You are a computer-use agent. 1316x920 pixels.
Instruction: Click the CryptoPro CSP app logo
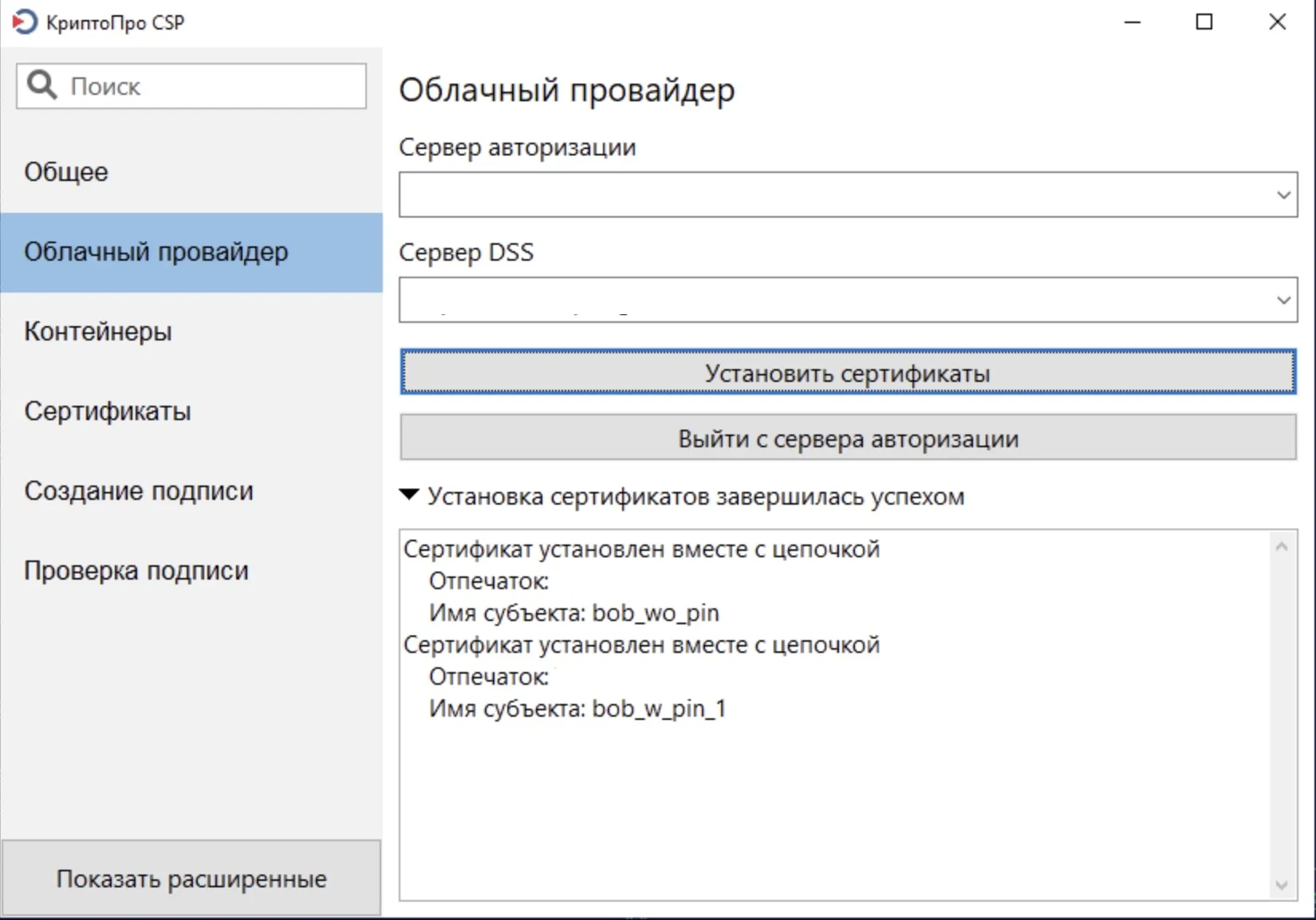(x=24, y=22)
